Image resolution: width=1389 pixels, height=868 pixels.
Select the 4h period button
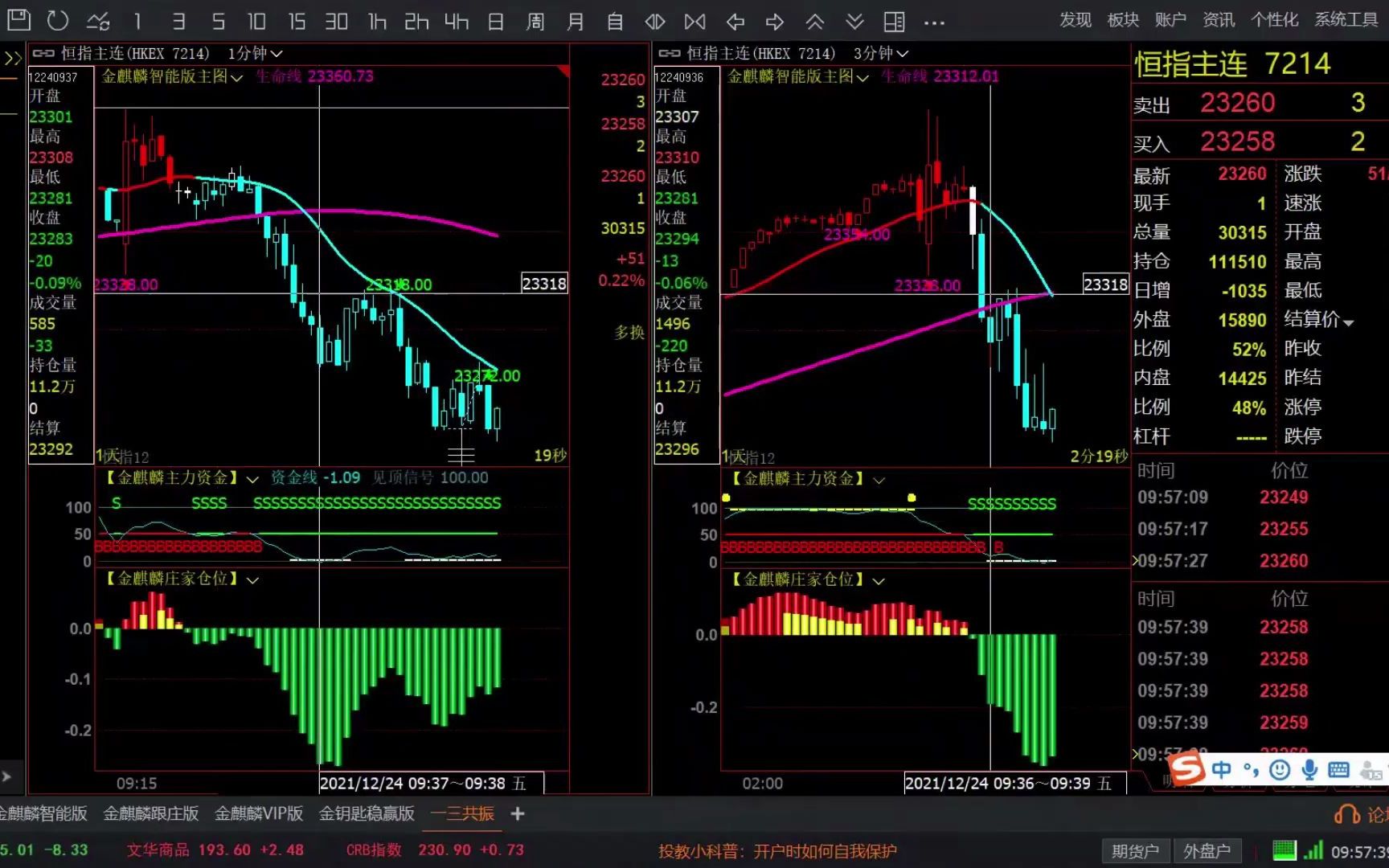[457, 21]
